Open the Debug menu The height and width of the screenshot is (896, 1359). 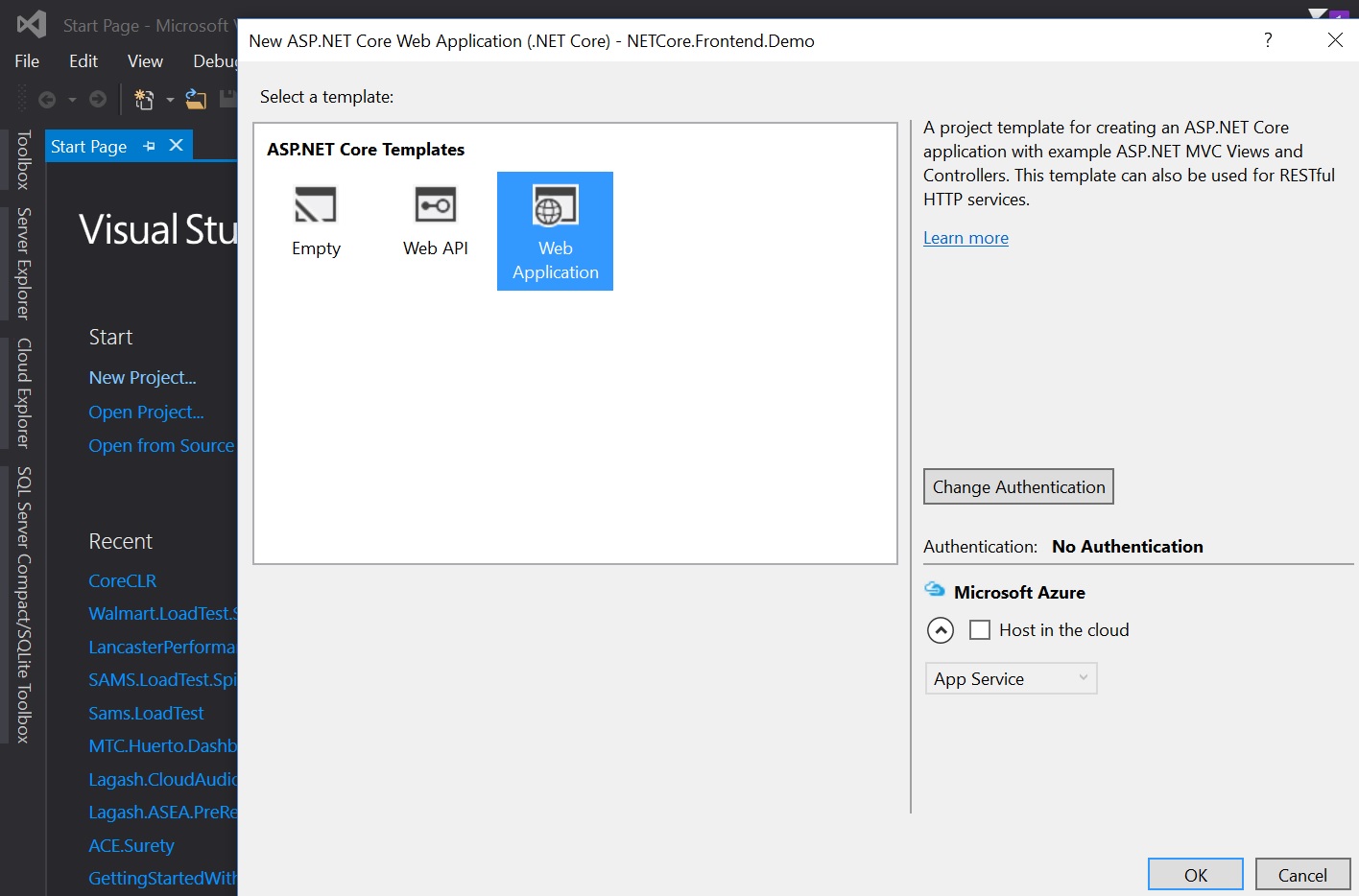coord(215,61)
